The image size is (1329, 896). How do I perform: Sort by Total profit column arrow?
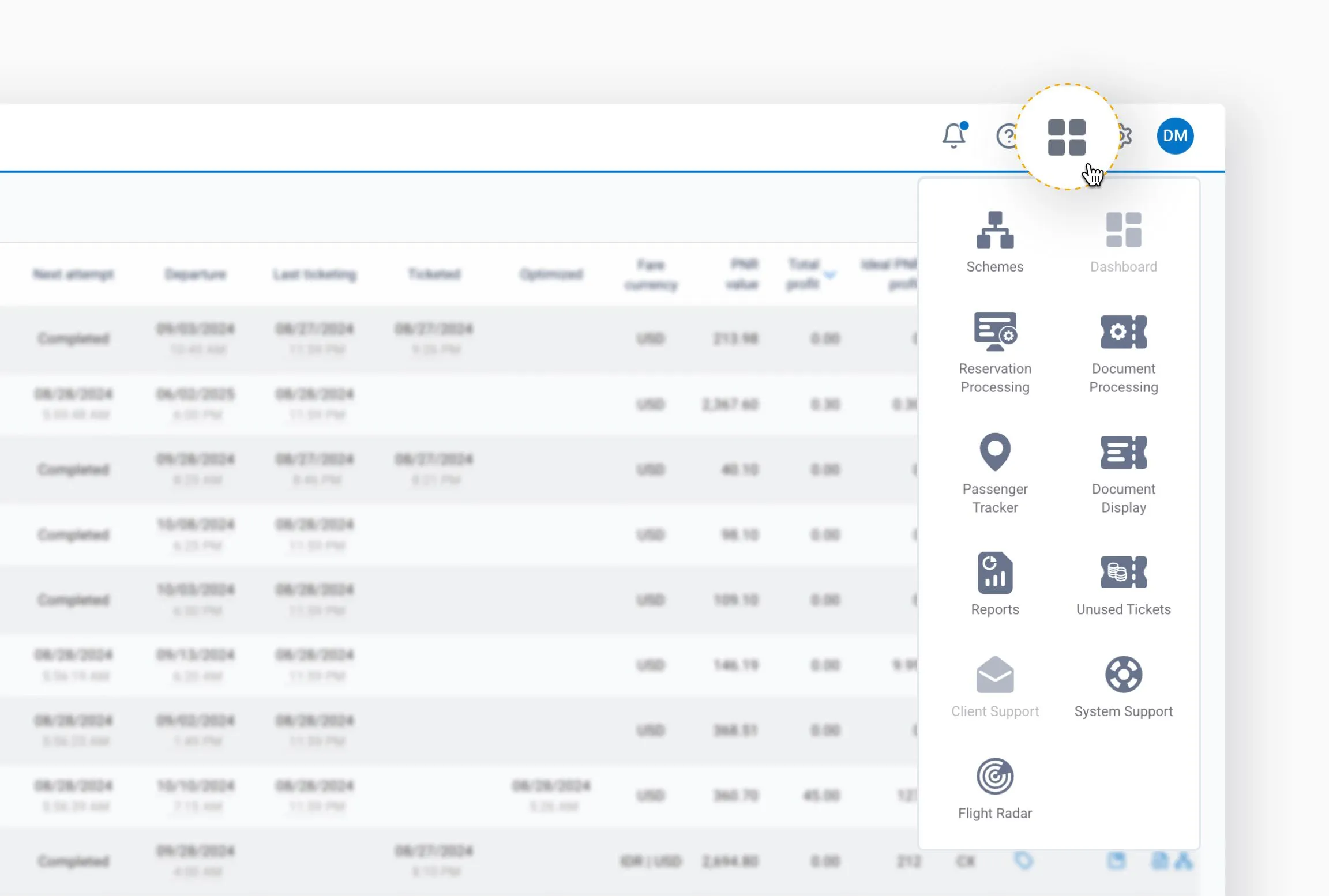click(829, 275)
